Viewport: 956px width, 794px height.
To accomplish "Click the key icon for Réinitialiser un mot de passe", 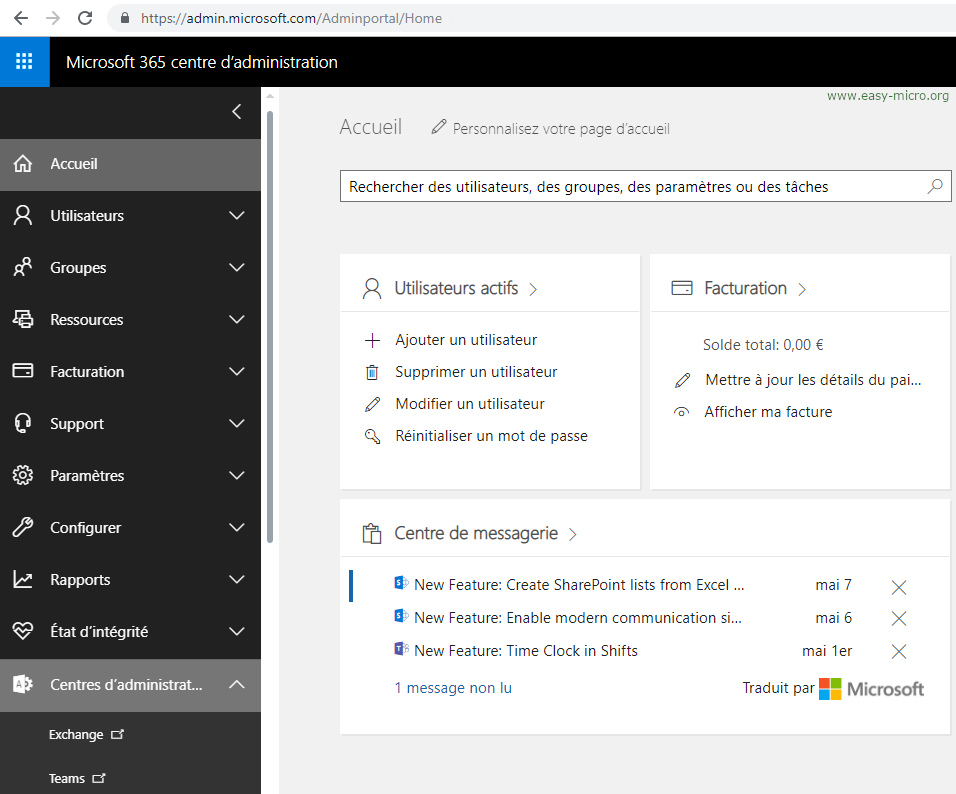I will (372, 436).
